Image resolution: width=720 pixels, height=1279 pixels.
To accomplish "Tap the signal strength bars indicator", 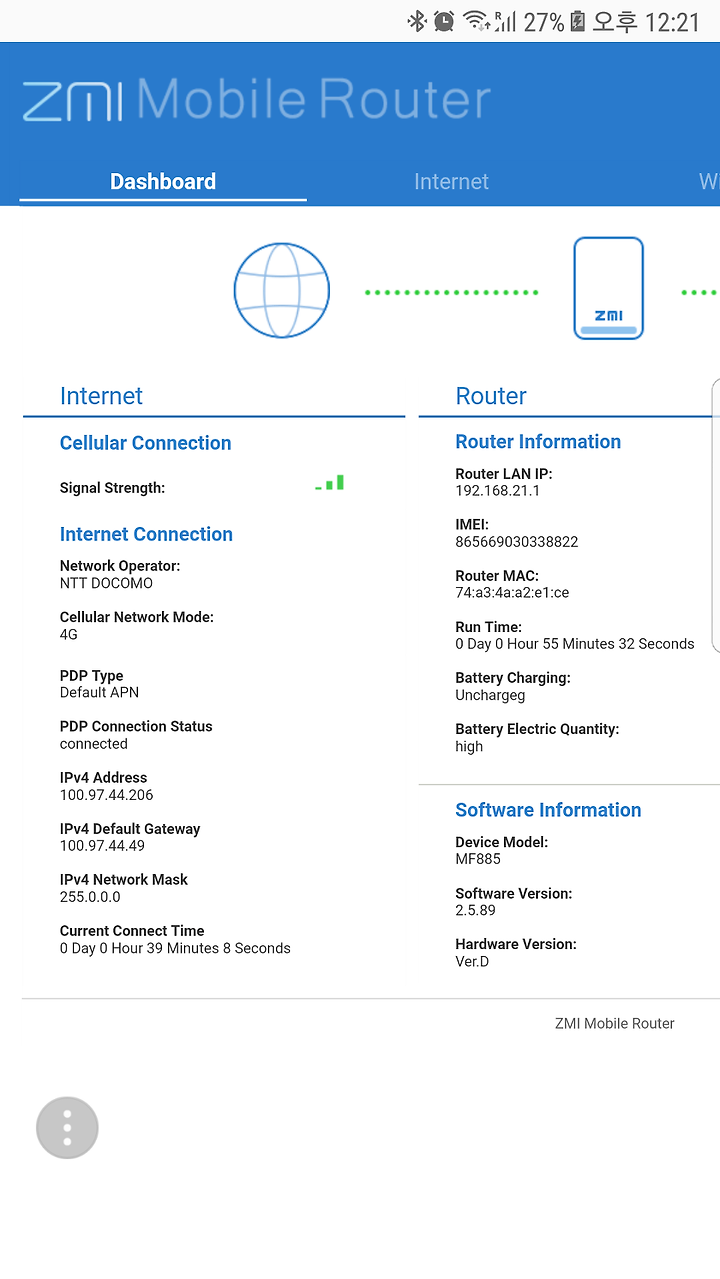I will tap(330, 483).
